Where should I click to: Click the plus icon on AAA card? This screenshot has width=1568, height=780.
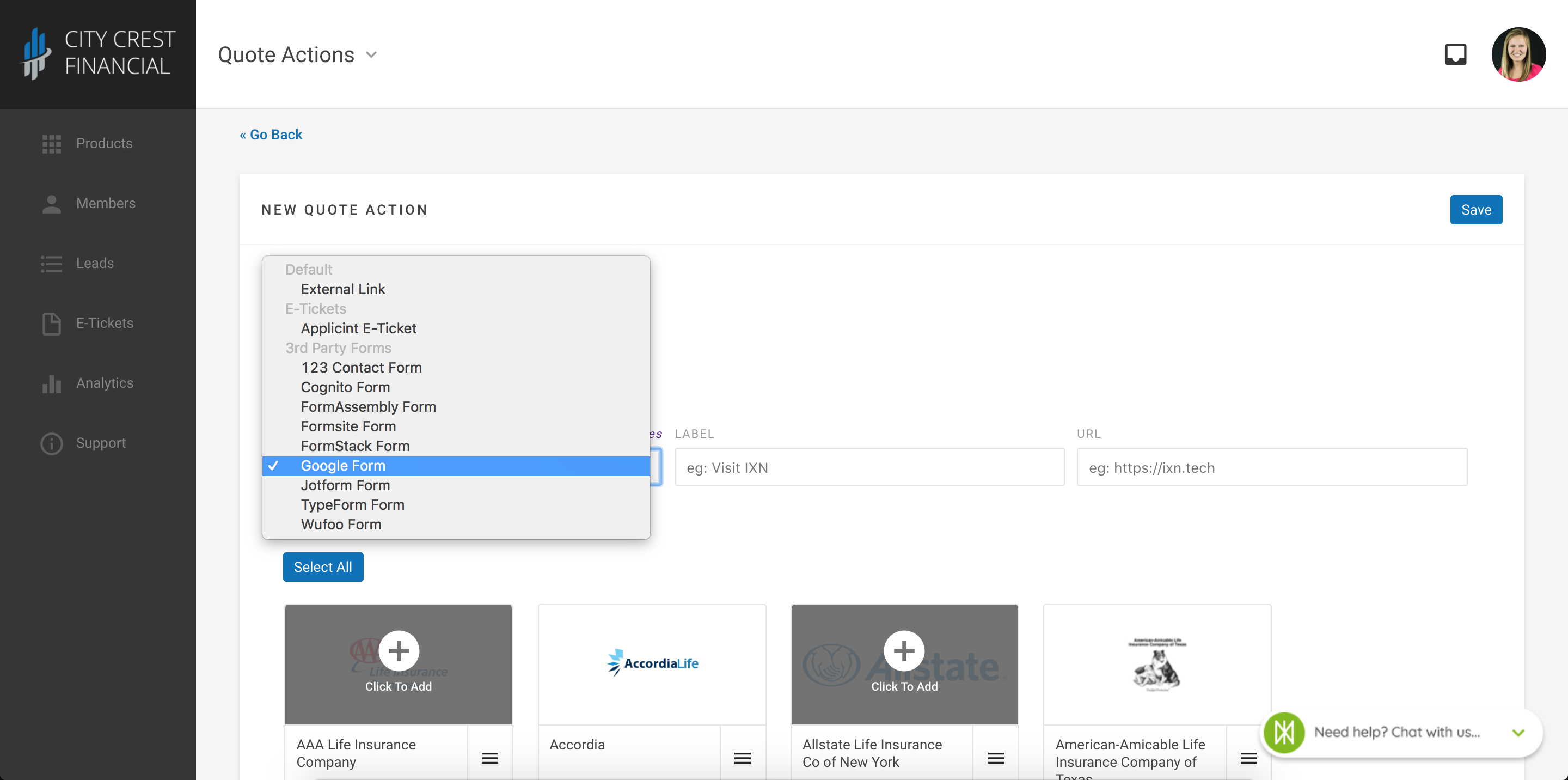tap(399, 651)
